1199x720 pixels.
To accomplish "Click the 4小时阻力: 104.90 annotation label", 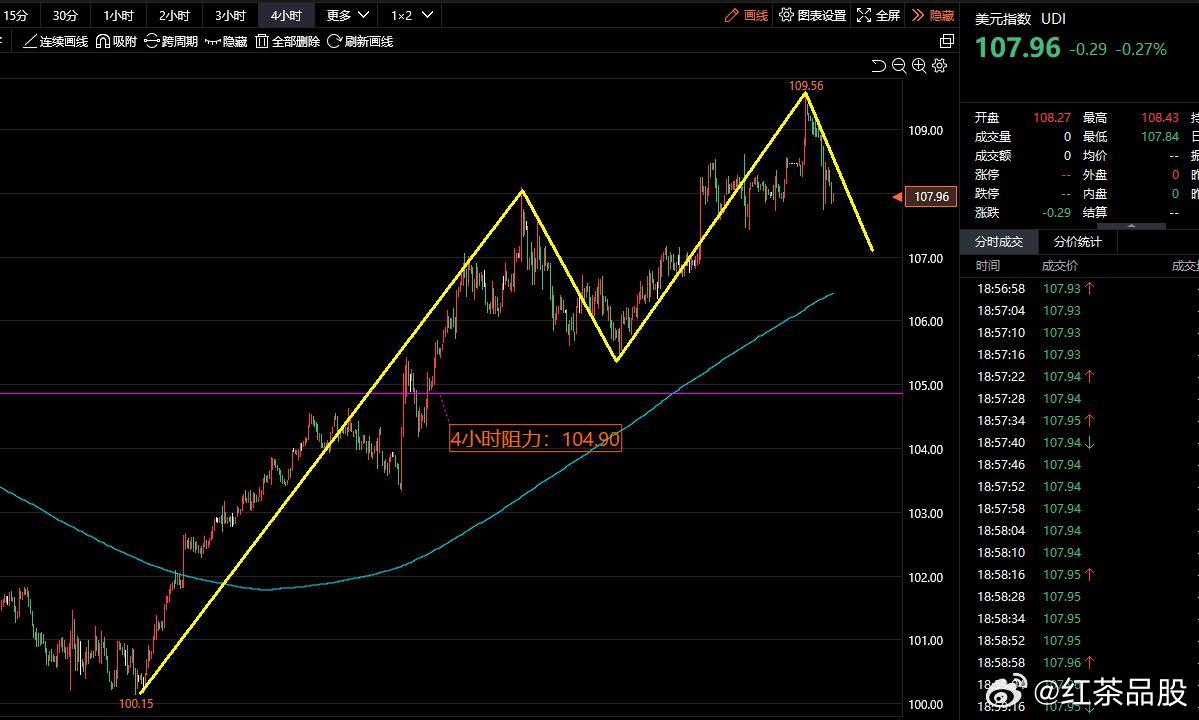I will tap(535, 439).
